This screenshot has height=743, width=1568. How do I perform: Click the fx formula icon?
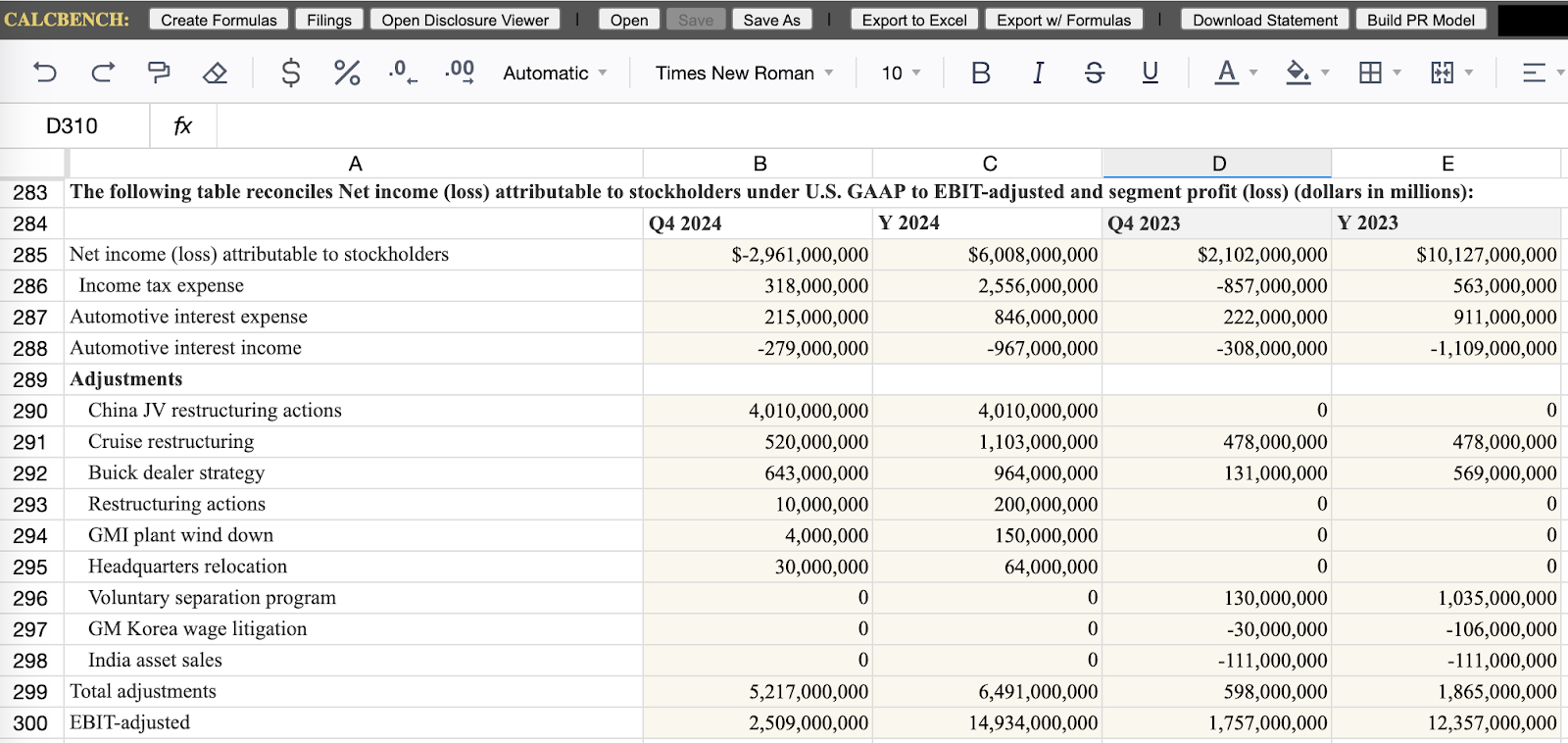pyautogui.click(x=182, y=125)
